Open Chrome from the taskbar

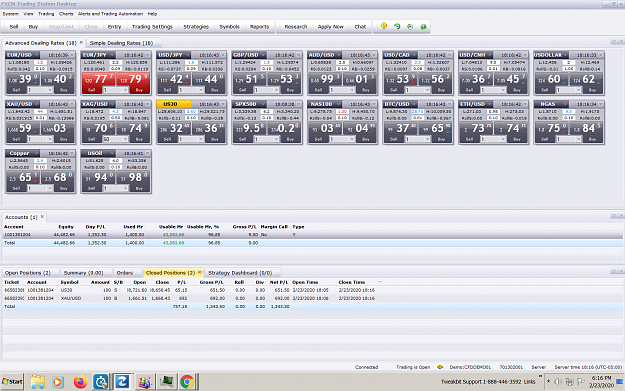(x=187, y=382)
